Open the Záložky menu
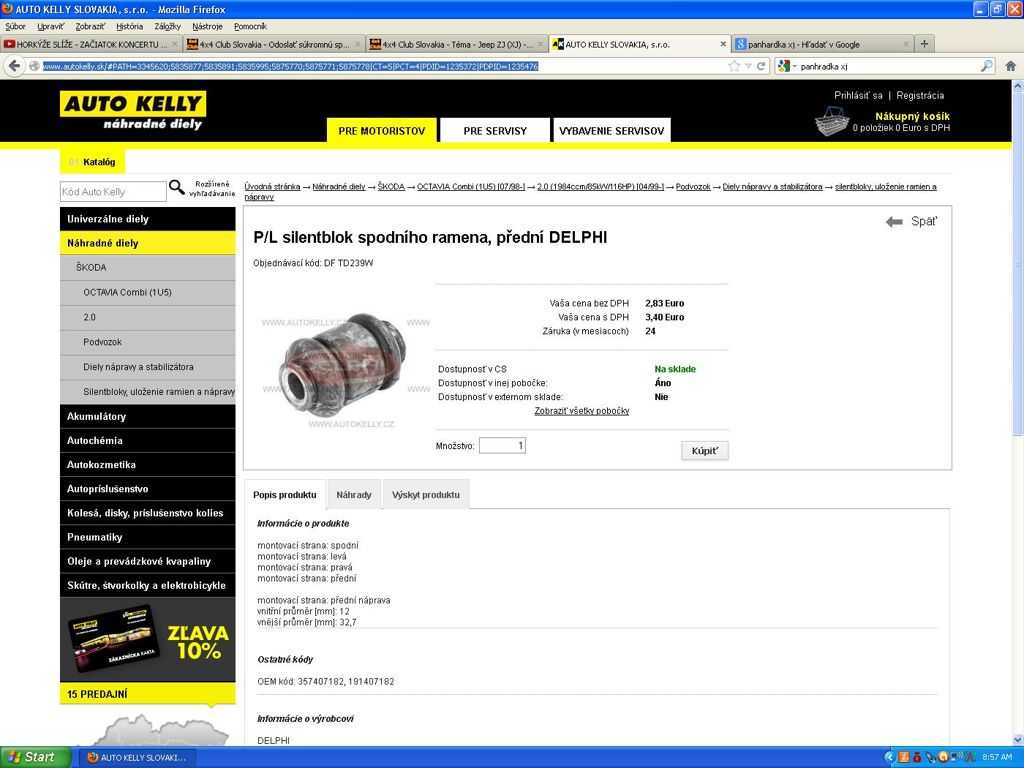Screen dimensions: 1024x768 pyautogui.click(x=168, y=27)
